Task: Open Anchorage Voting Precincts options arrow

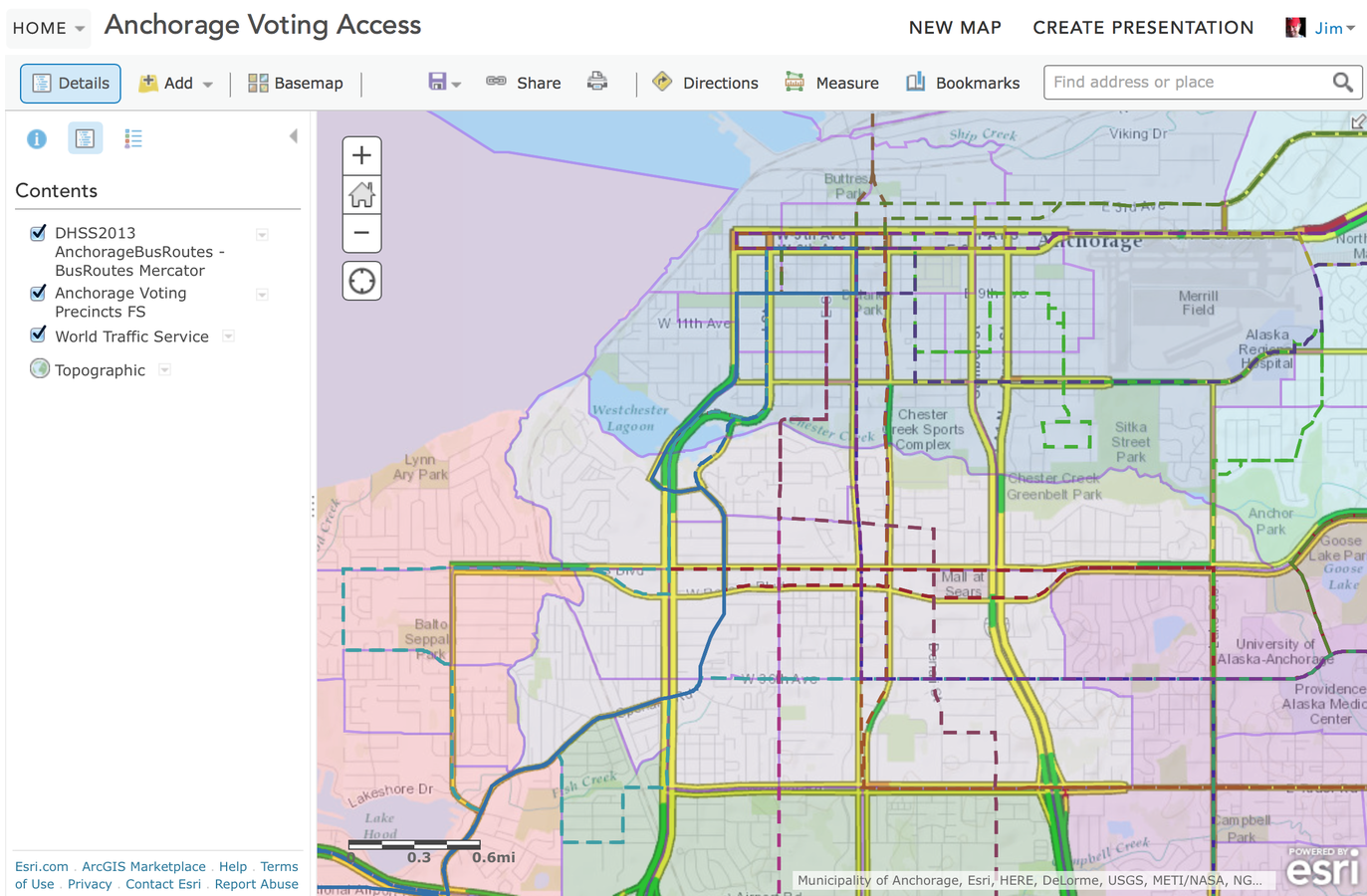Action: pos(263,295)
